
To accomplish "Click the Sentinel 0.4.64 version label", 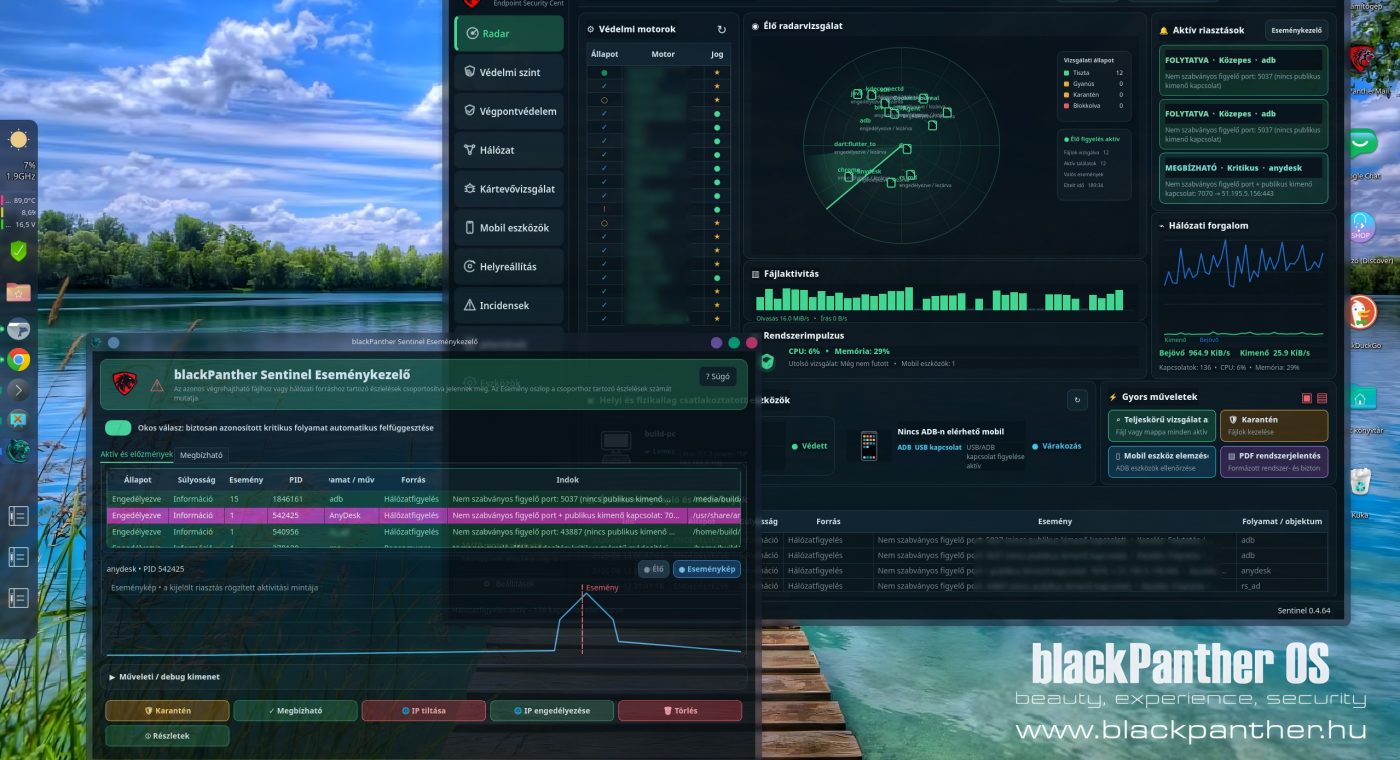I will click(1304, 611).
